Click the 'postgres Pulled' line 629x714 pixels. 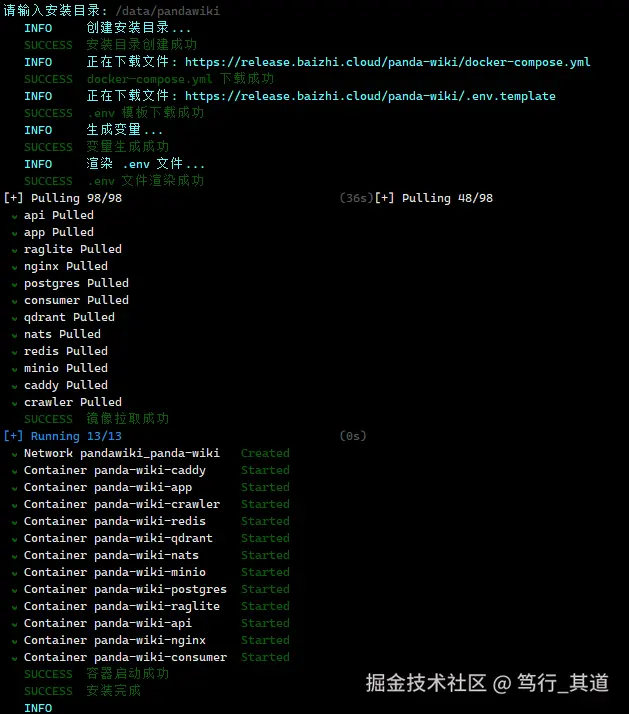click(x=77, y=283)
